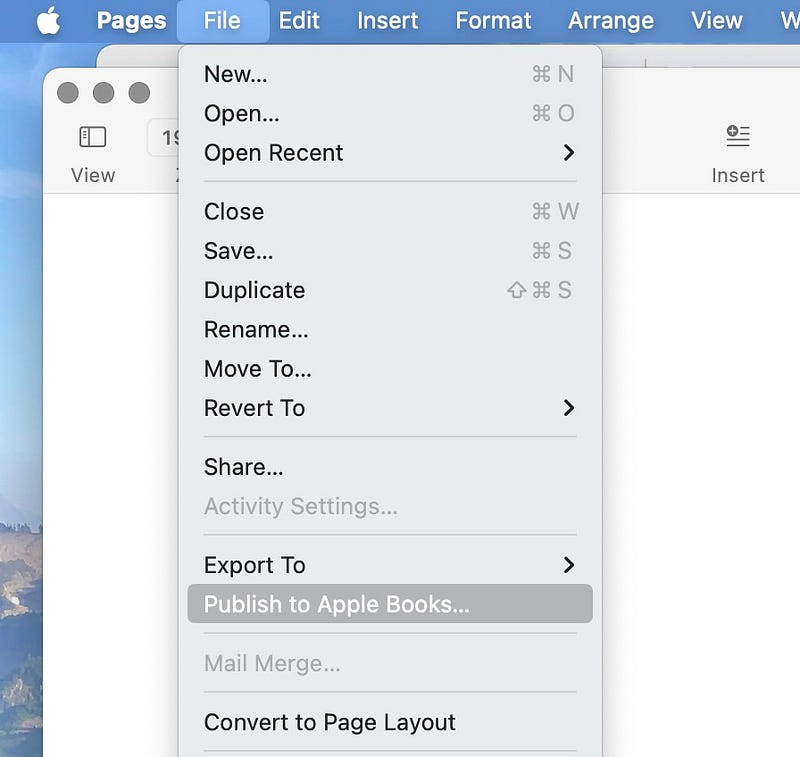The image size is (800, 757).
Task: Open the Pages application menu
Action: point(131,21)
